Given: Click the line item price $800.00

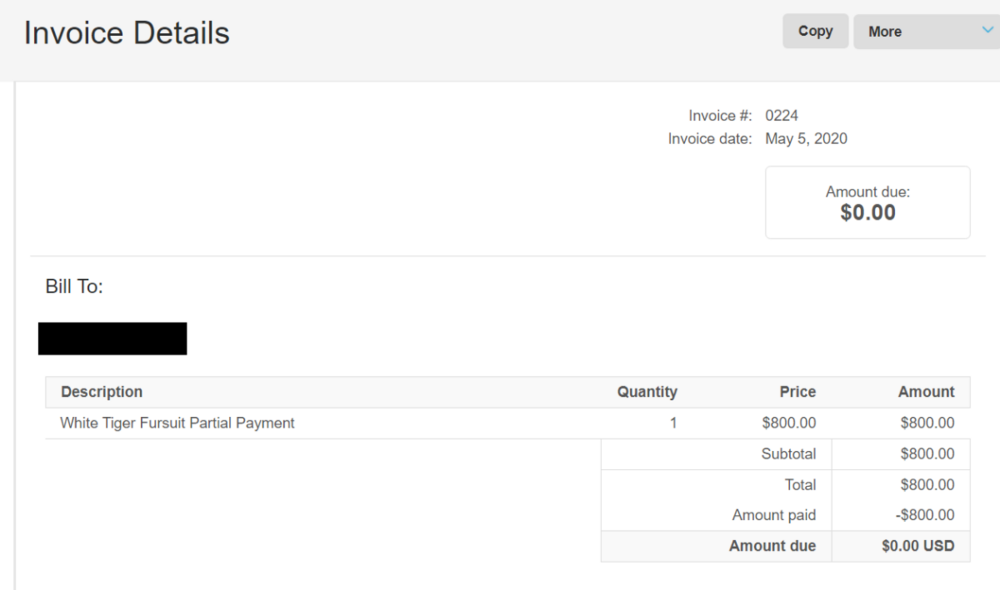Looking at the screenshot, I should (x=789, y=423).
